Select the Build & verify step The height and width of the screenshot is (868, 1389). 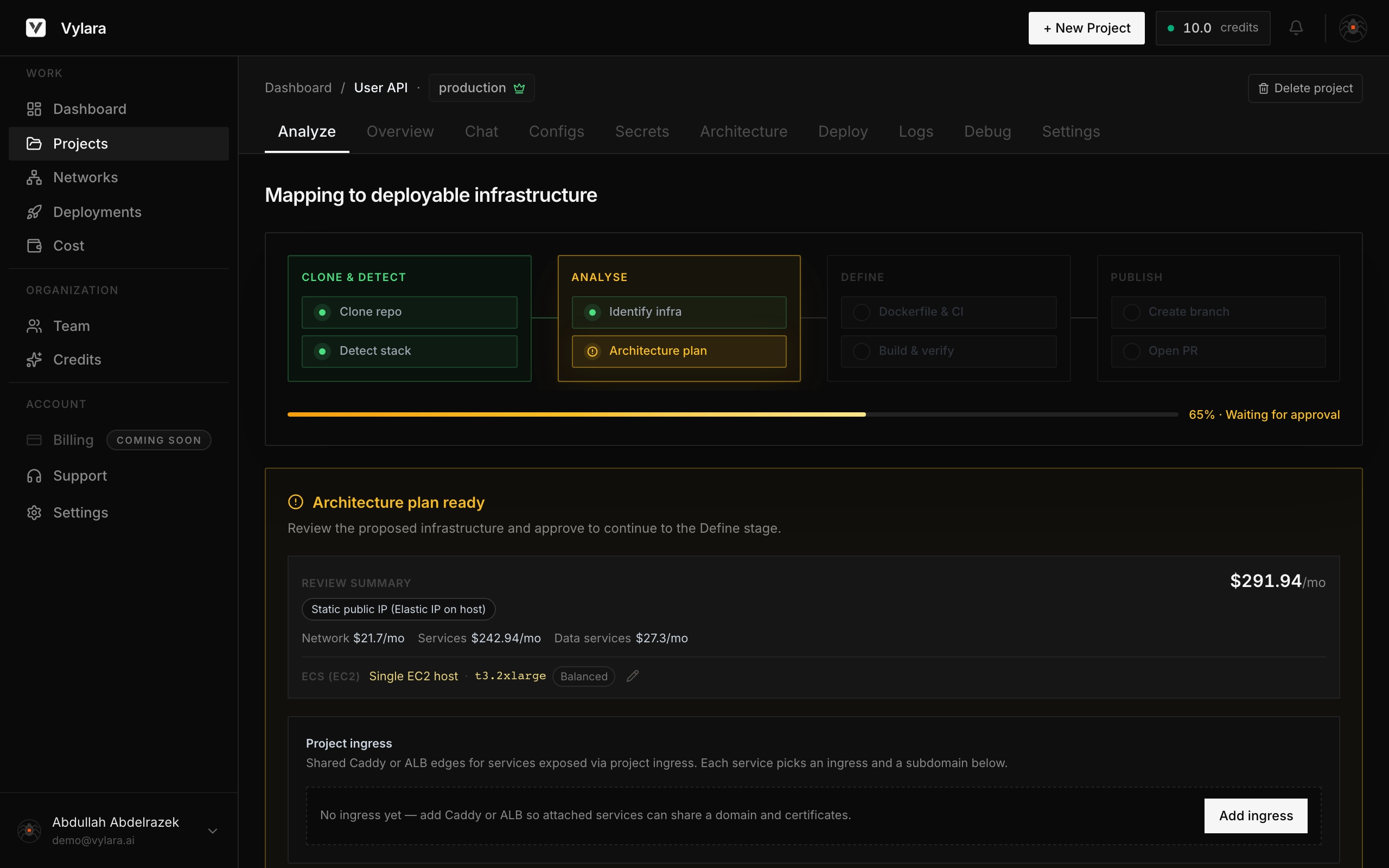[948, 352]
